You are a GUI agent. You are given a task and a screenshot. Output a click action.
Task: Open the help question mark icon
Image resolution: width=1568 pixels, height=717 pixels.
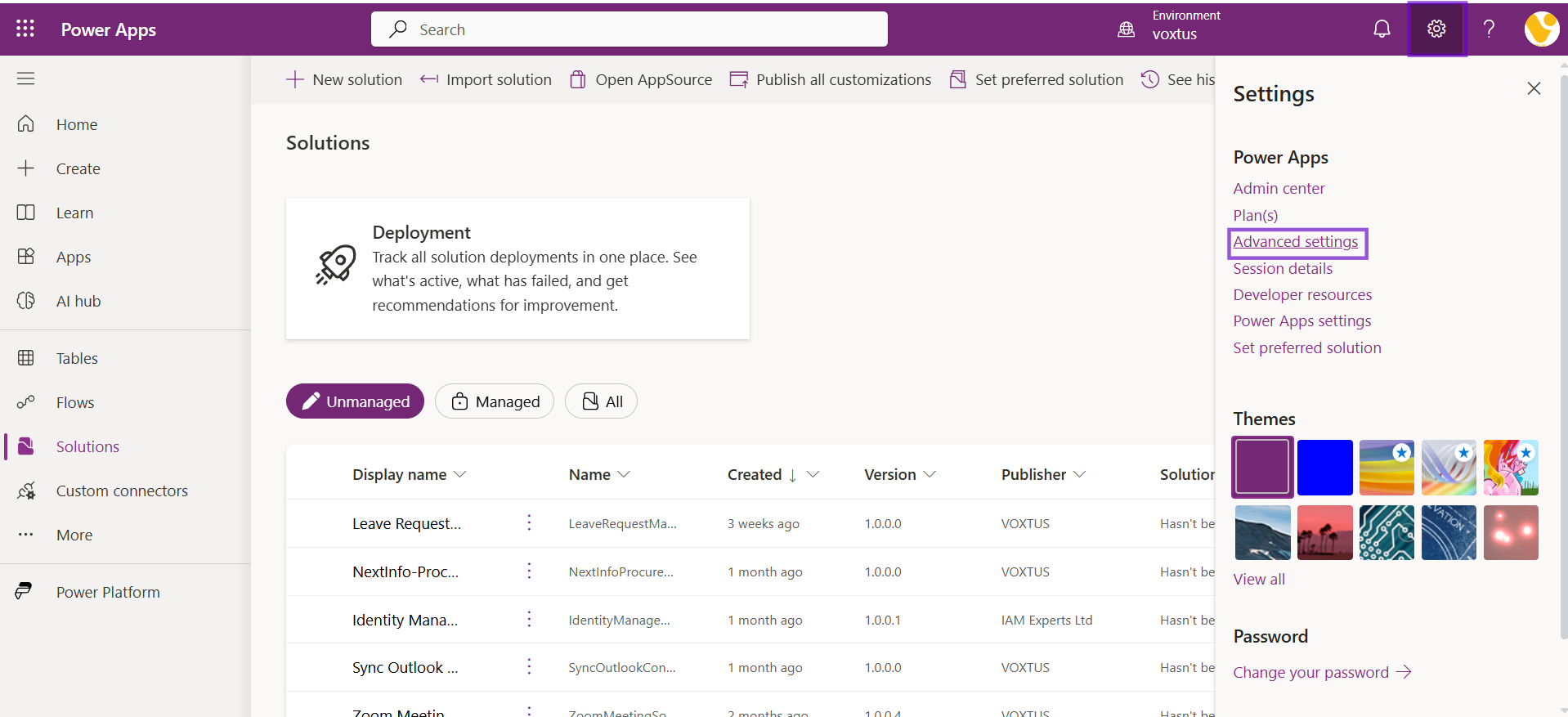pos(1489,29)
